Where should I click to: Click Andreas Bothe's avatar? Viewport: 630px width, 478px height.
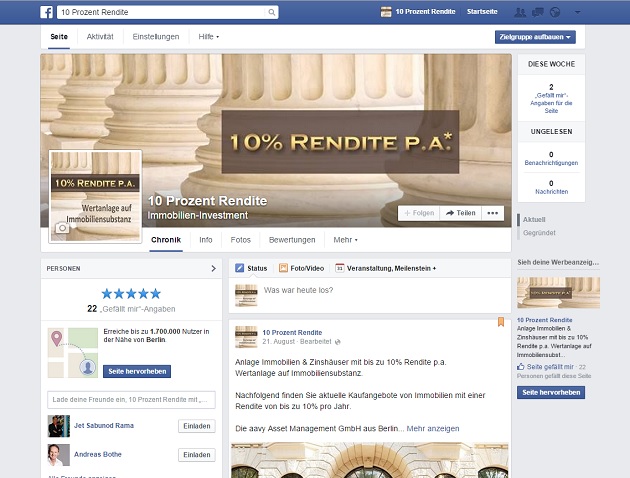click(x=59, y=455)
